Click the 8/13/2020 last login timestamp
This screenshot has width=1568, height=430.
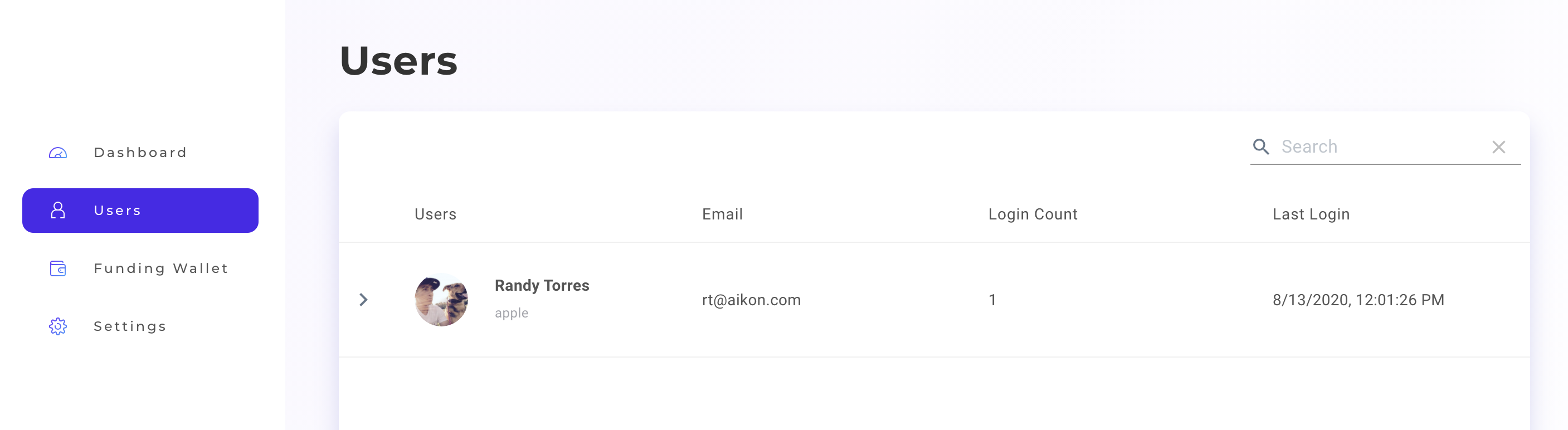pyautogui.click(x=1358, y=300)
